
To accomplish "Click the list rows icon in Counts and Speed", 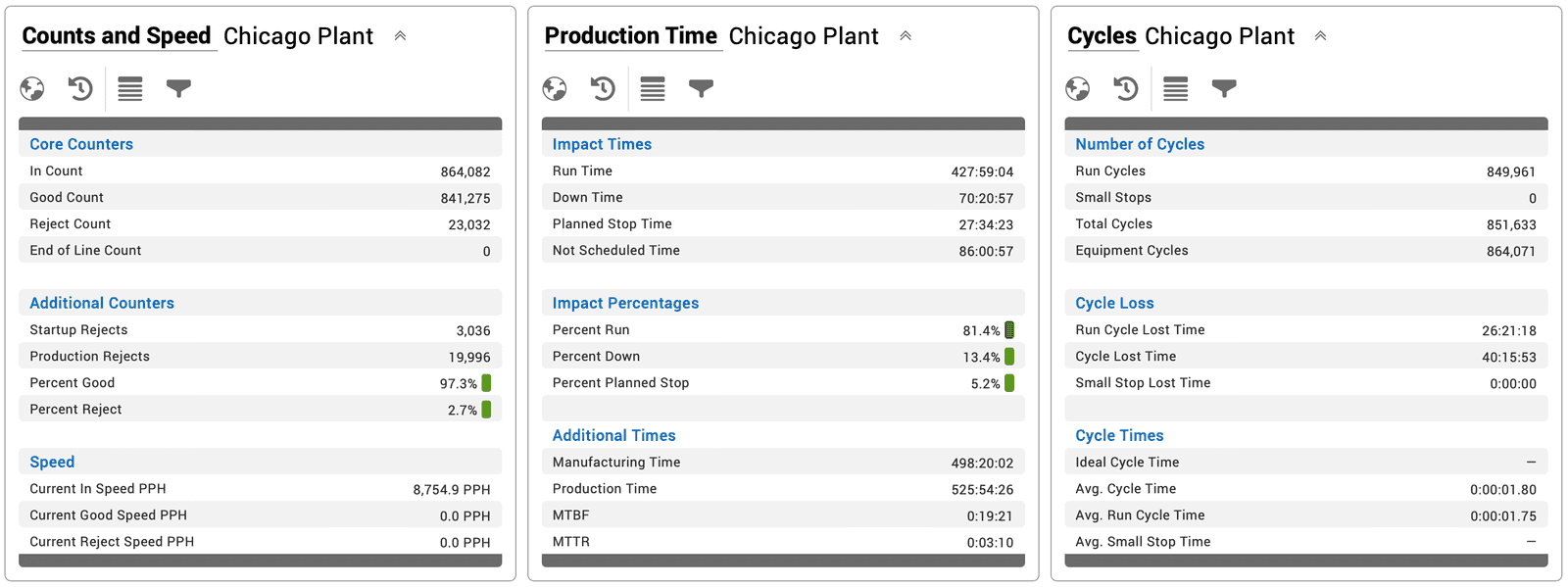I will tap(130, 89).
